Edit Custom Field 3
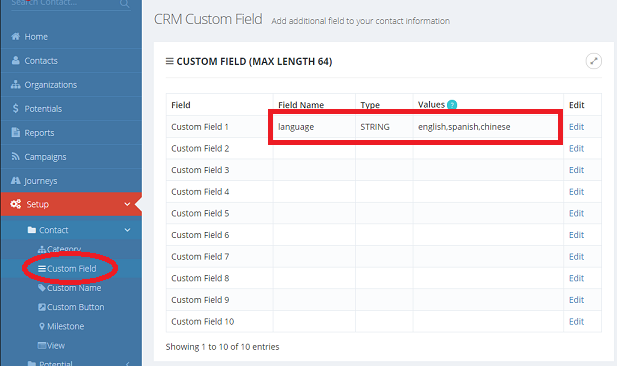Screen dimensions: 617x366 pyautogui.click(x=576, y=170)
